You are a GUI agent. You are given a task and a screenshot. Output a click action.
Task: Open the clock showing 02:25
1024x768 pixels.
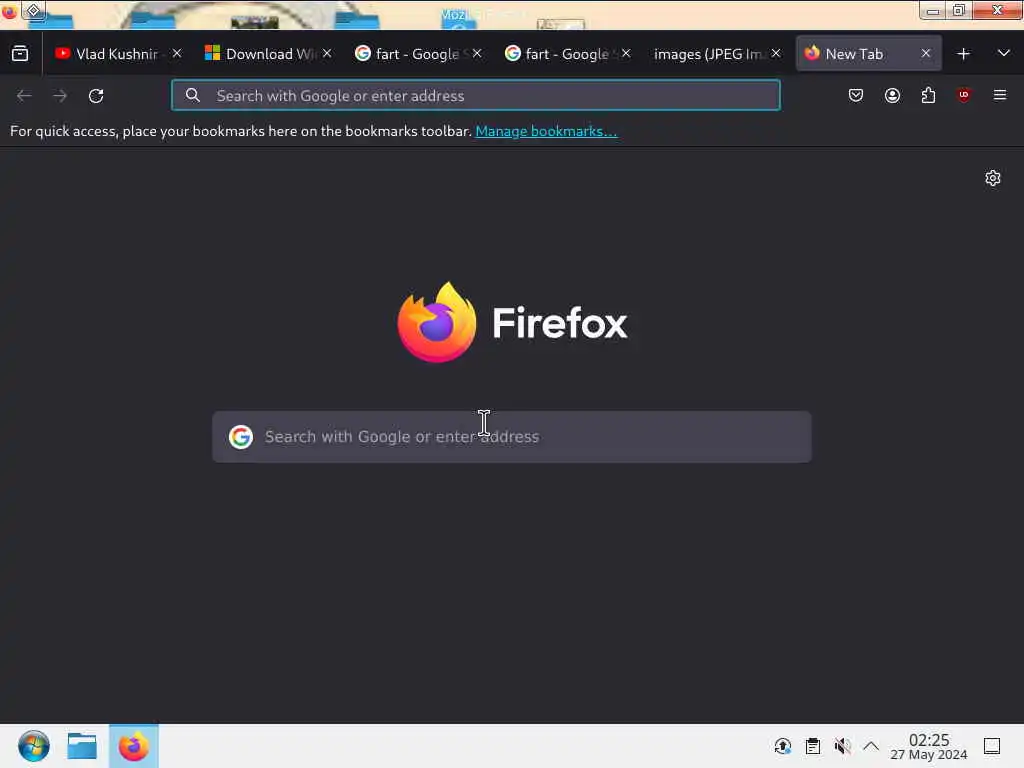929,746
